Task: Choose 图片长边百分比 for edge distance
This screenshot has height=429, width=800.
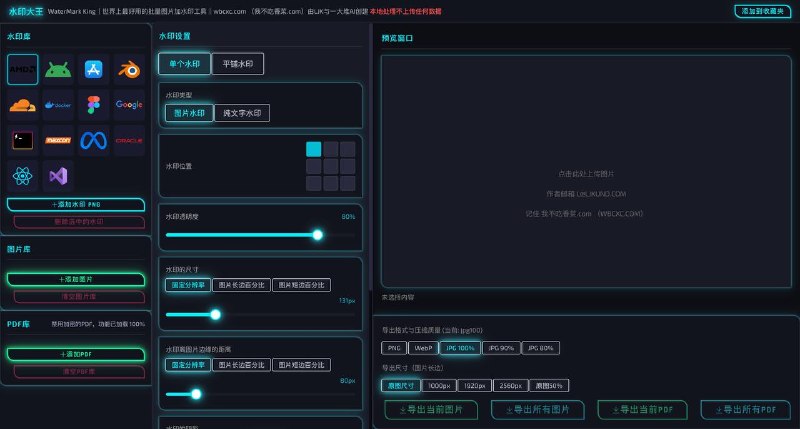Action: click(x=241, y=365)
